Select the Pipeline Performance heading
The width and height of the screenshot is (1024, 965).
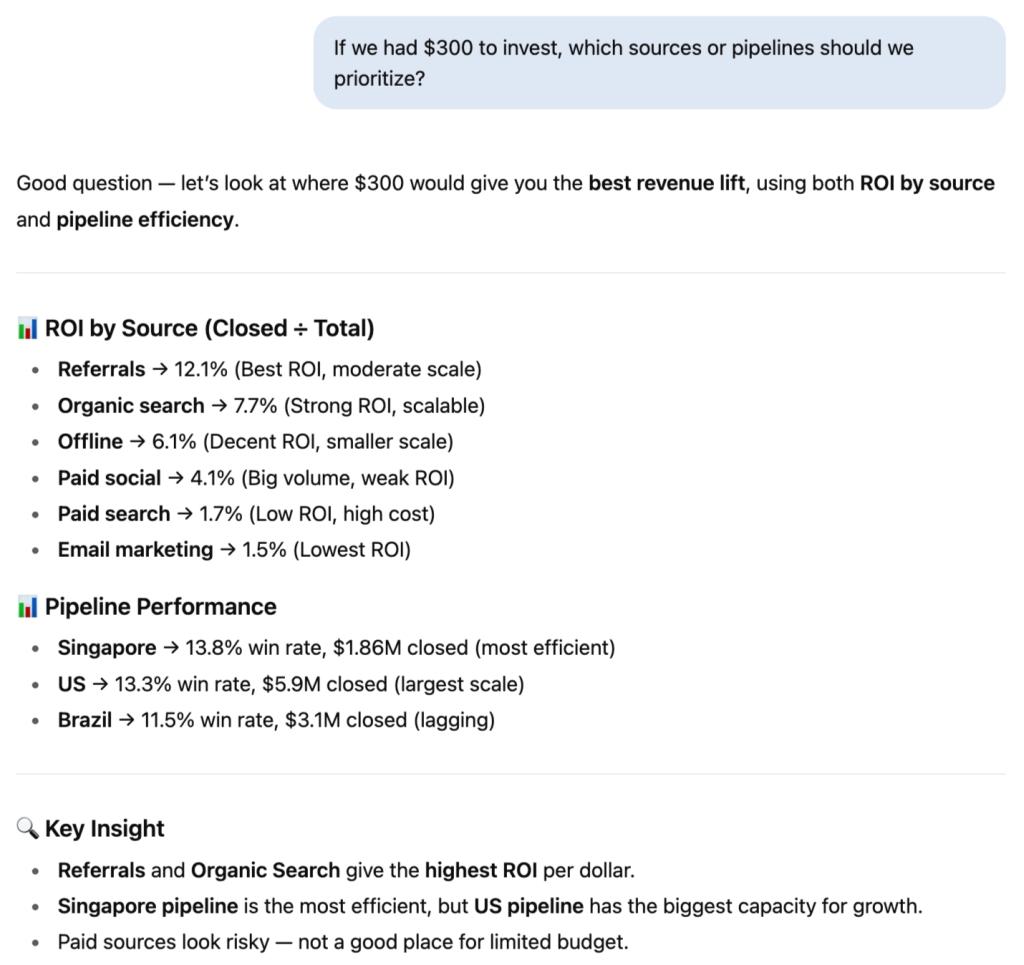[161, 607]
